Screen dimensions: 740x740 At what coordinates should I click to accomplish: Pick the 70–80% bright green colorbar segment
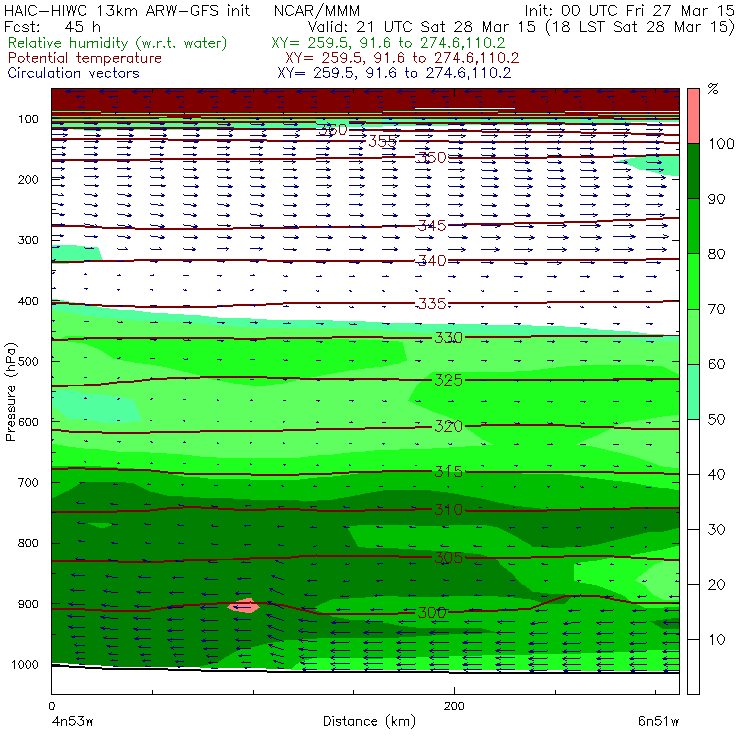tap(693, 281)
